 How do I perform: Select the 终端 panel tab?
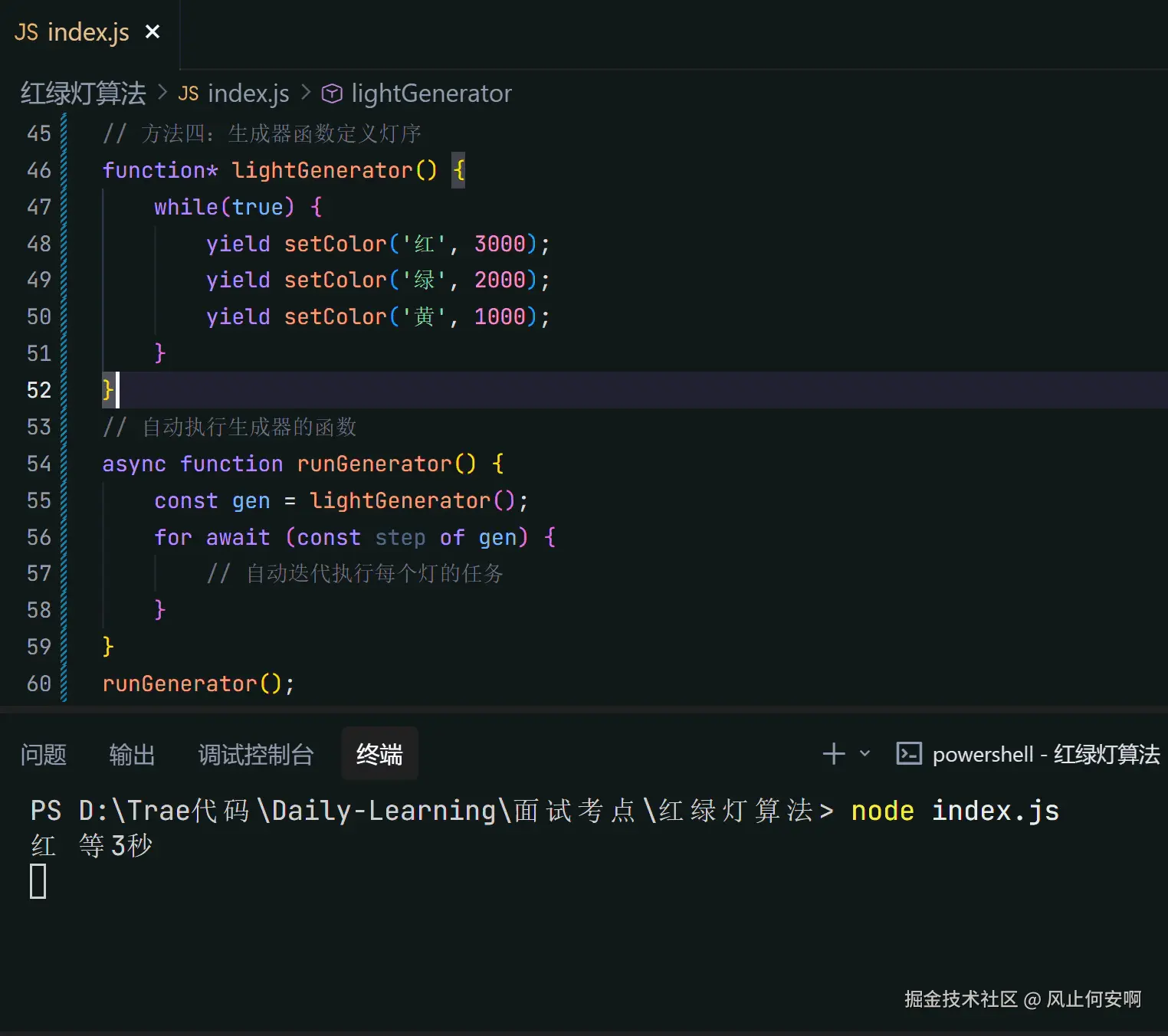[x=379, y=755]
